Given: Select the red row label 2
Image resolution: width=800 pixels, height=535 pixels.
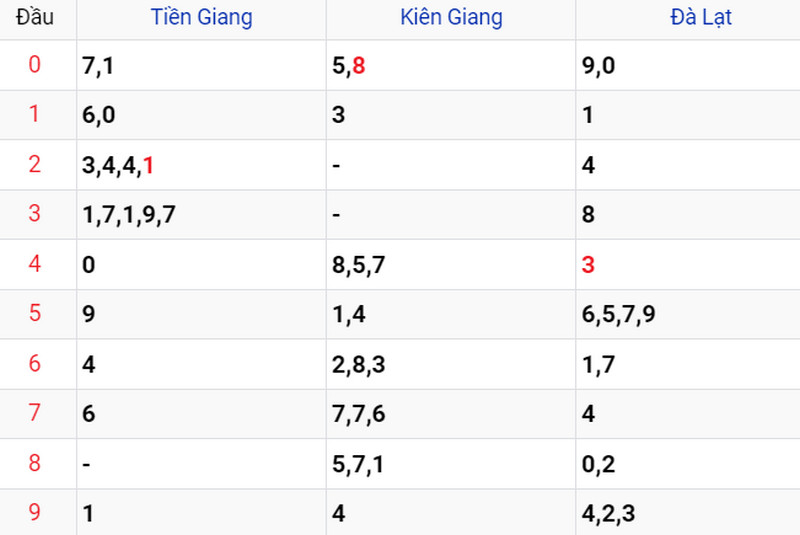Looking at the screenshot, I should coord(35,164).
